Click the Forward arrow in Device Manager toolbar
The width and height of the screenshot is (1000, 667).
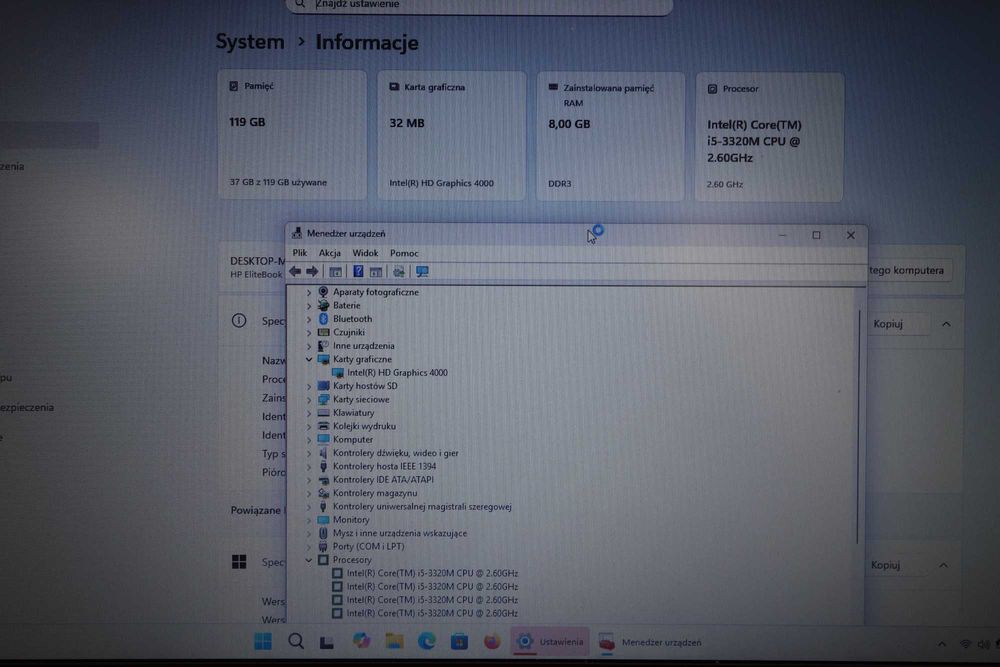(x=312, y=272)
